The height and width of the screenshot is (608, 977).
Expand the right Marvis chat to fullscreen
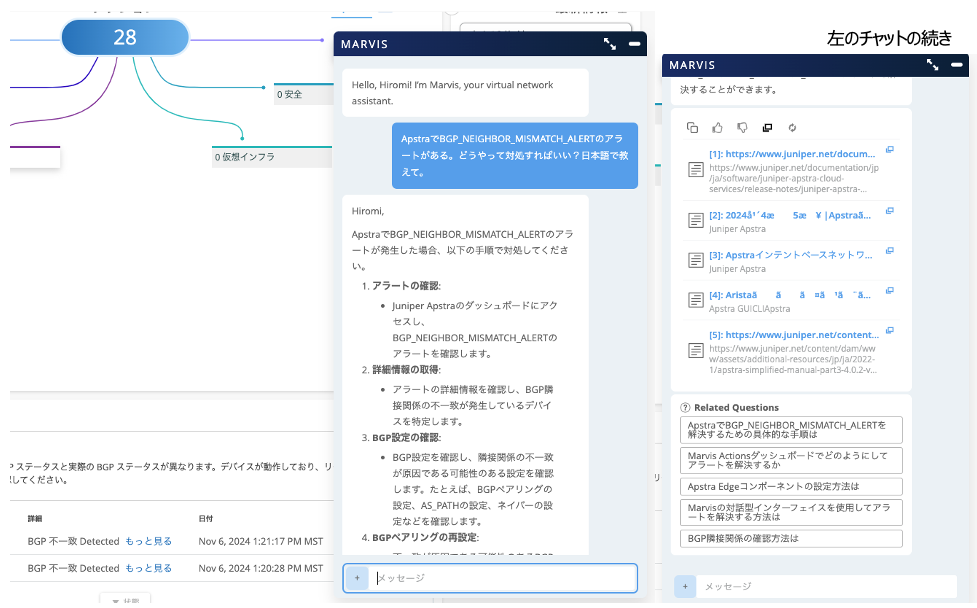[932, 64]
